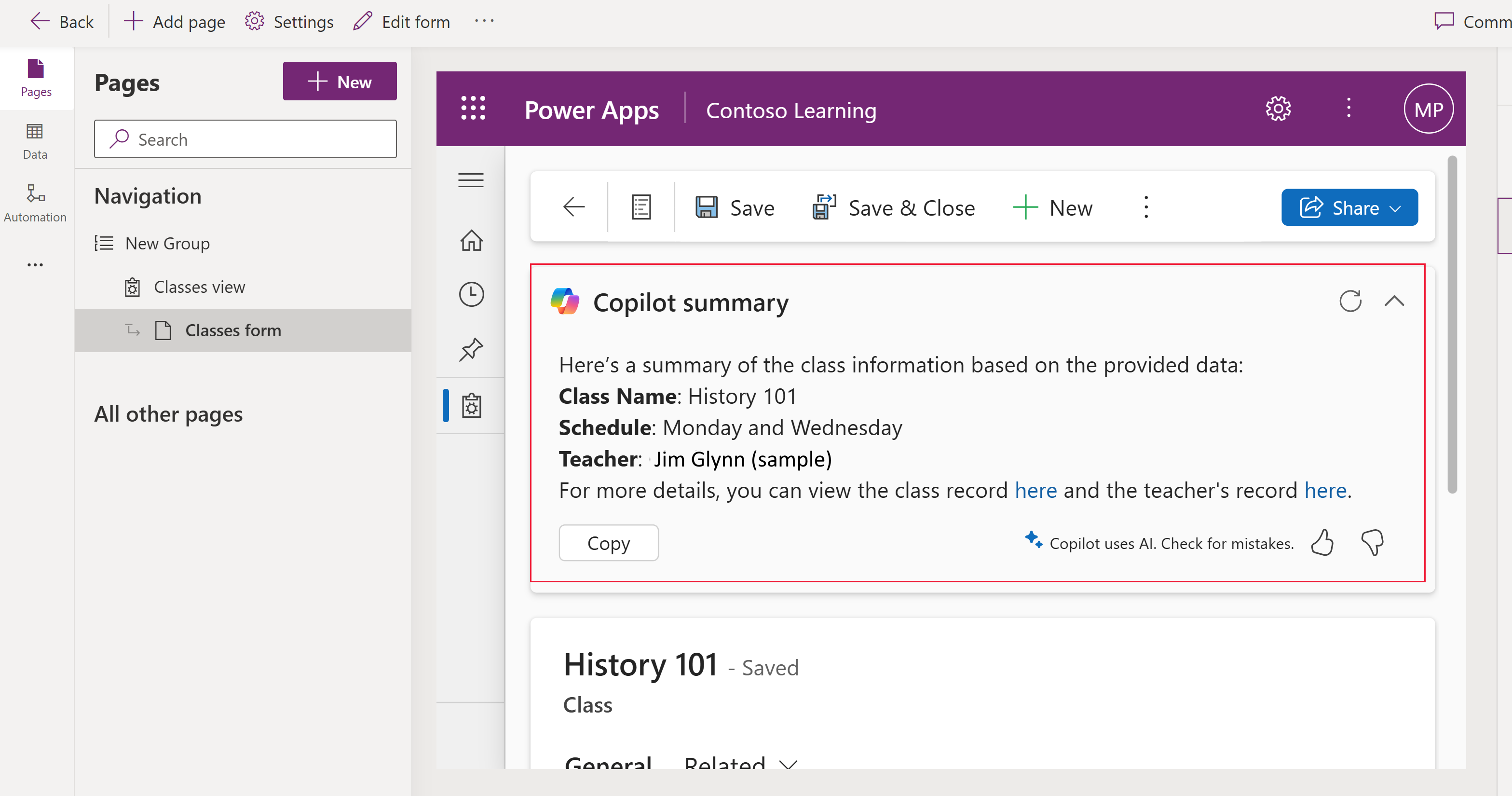Toggle thumbs up on Copilot summary
The image size is (1512, 796).
click(x=1322, y=543)
